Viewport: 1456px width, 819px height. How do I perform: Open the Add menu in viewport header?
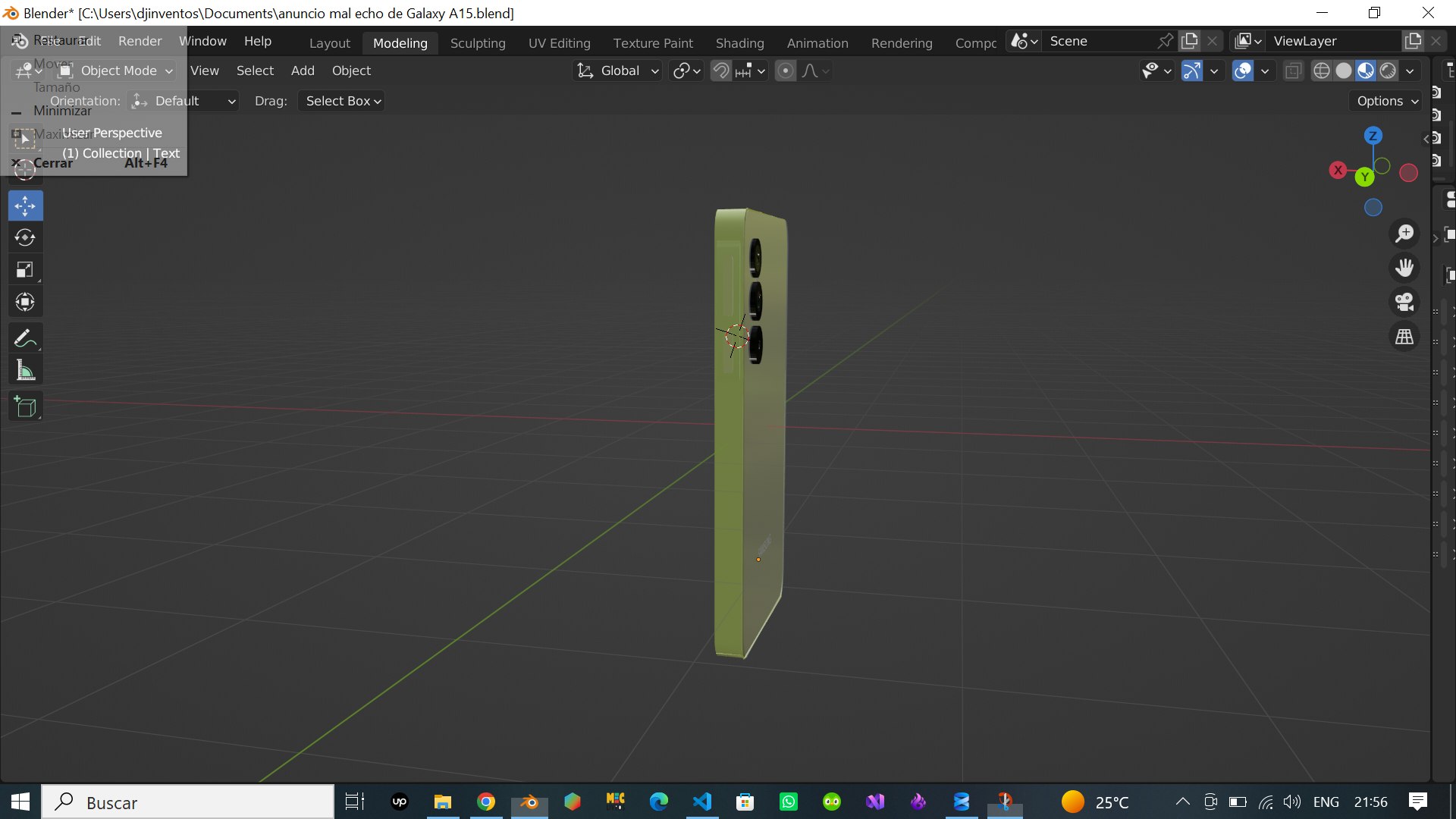coord(303,71)
